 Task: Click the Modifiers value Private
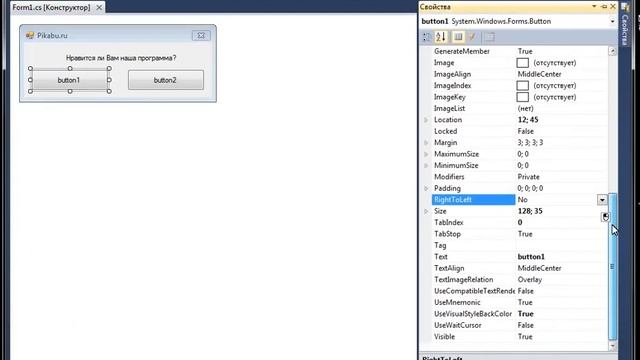(x=529, y=177)
